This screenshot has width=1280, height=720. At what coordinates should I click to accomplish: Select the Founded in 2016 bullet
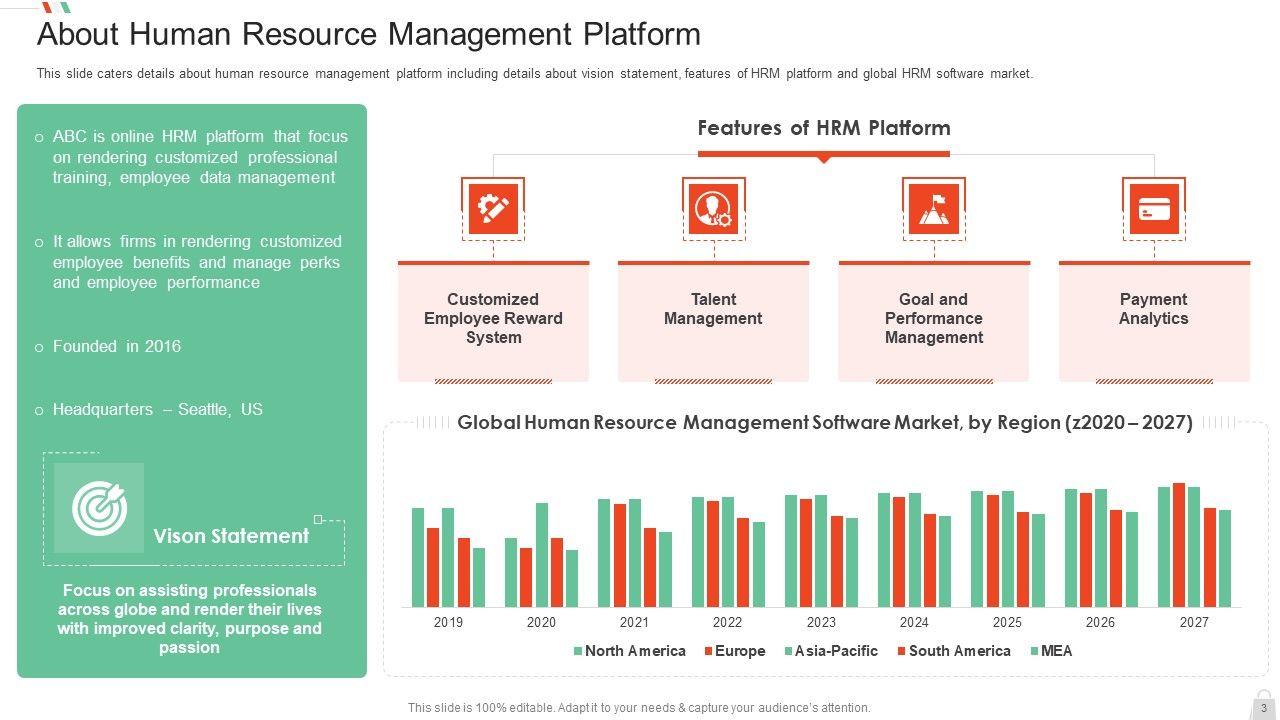point(117,346)
